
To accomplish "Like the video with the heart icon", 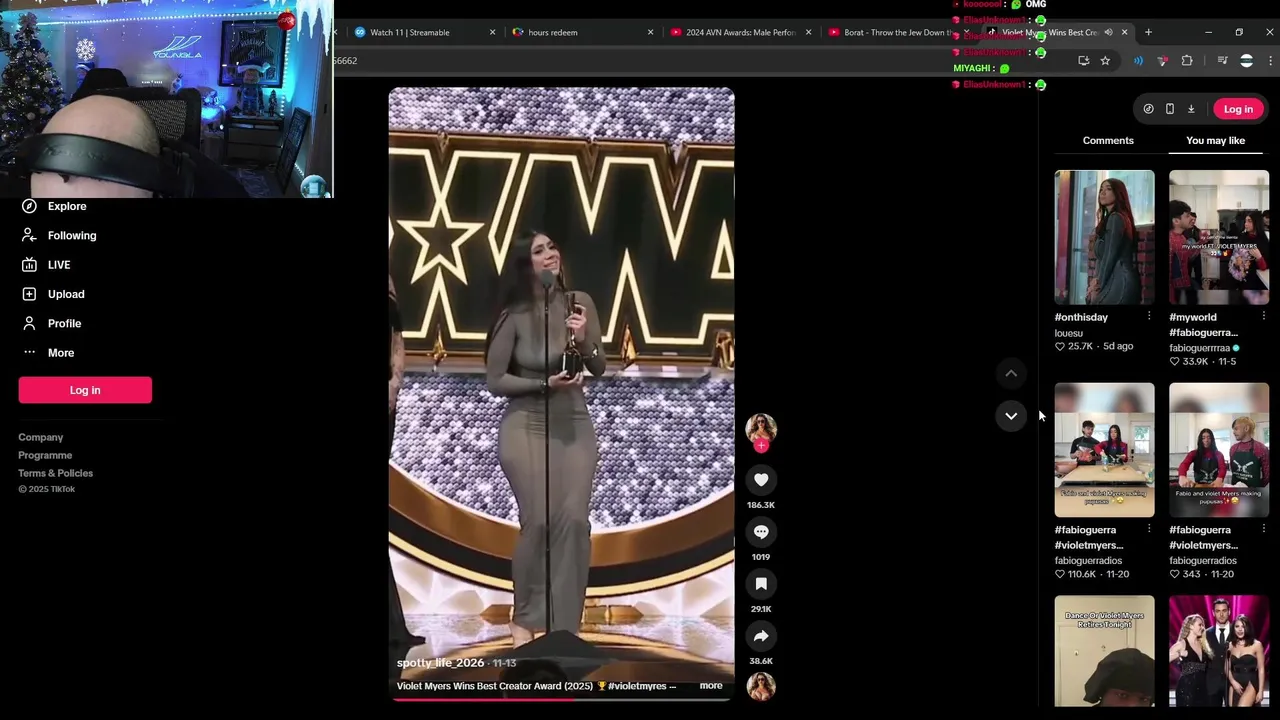I will point(761,480).
